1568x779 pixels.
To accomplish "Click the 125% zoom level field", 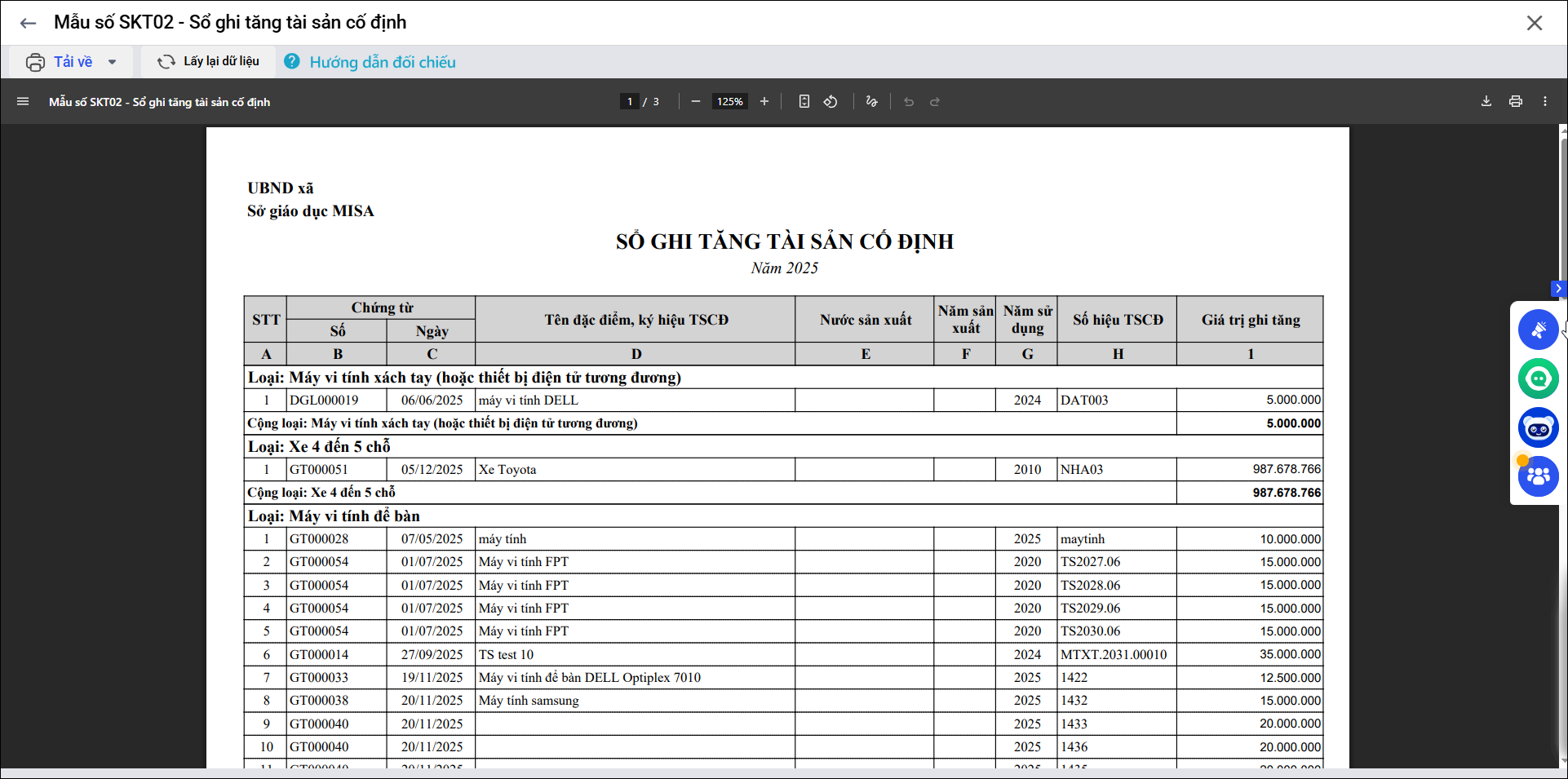I will 729,102.
